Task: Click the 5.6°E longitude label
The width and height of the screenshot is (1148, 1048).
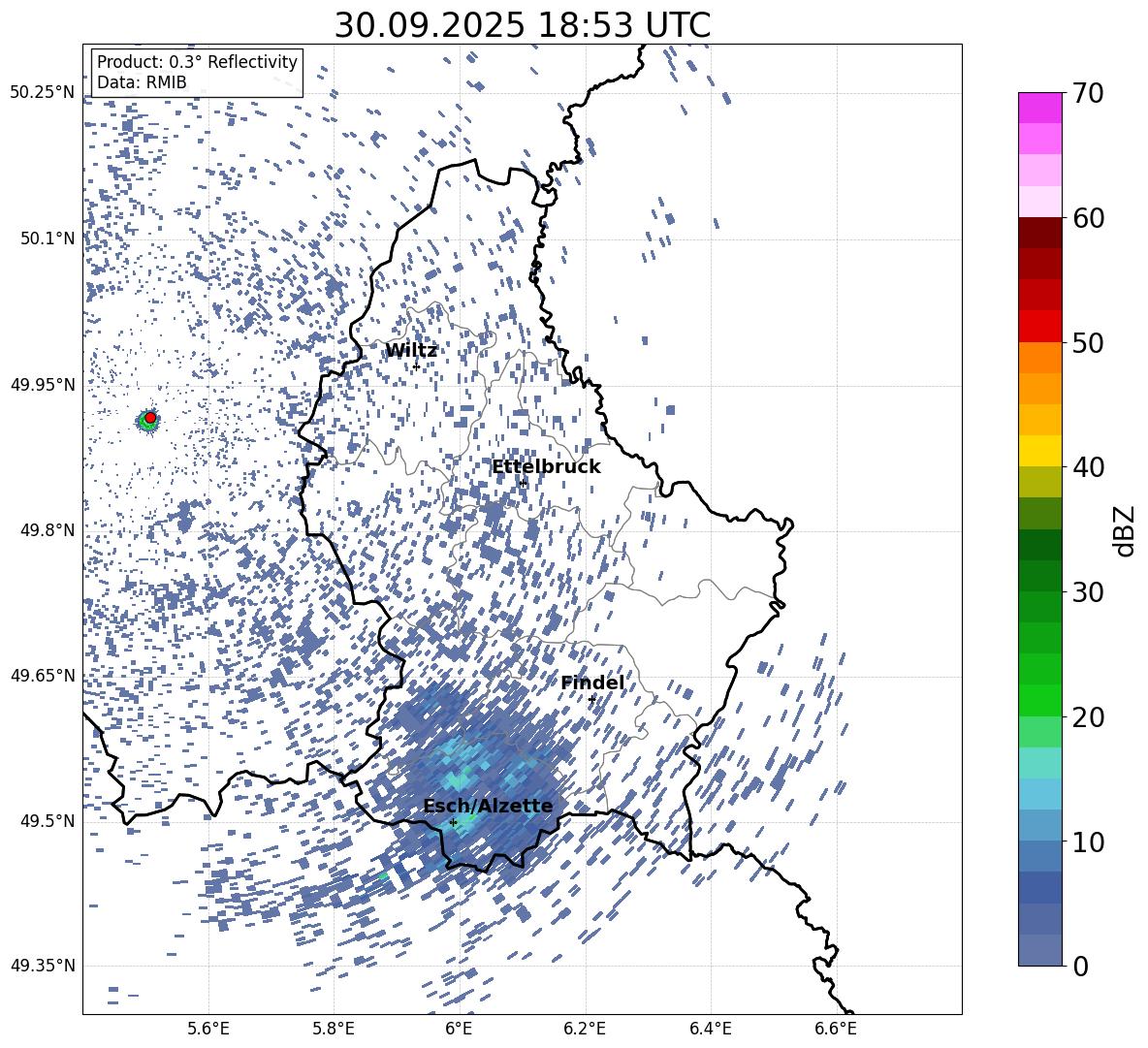Action: pyautogui.click(x=208, y=1030)
